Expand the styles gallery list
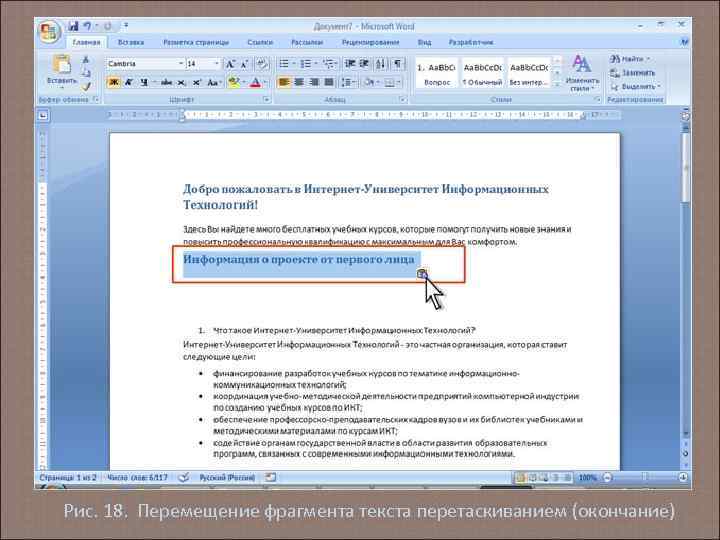 pyautogui.click(x=556, y=84)
